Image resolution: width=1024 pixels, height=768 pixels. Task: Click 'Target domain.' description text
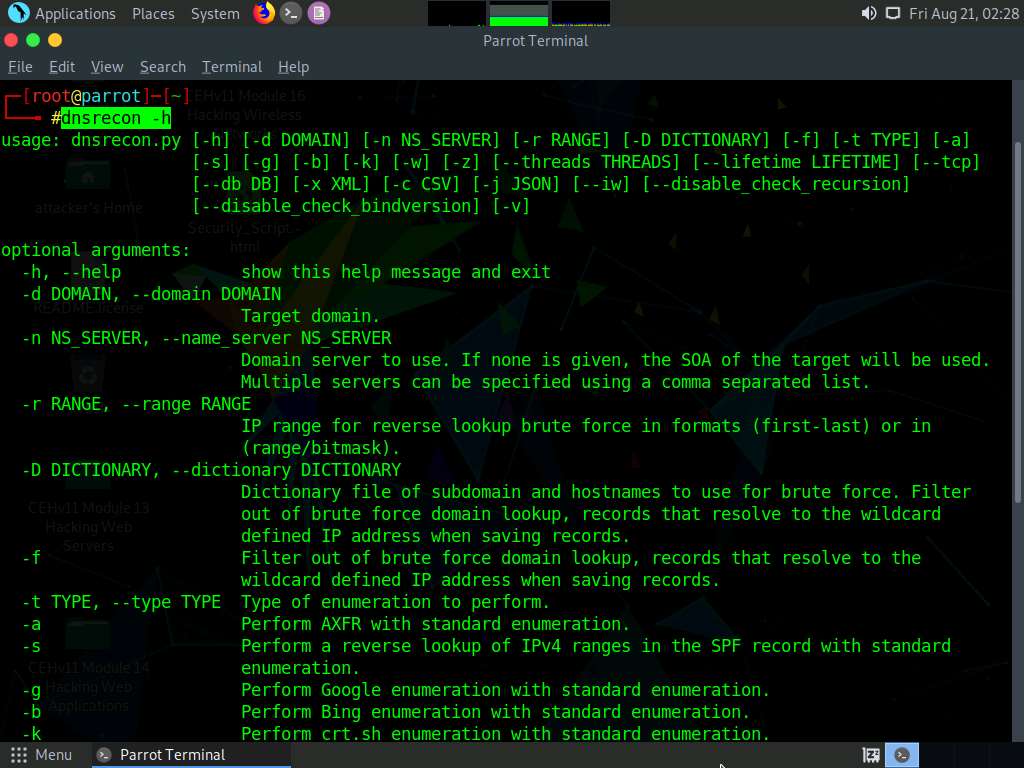pyautogui.click(x=310, y=316)
